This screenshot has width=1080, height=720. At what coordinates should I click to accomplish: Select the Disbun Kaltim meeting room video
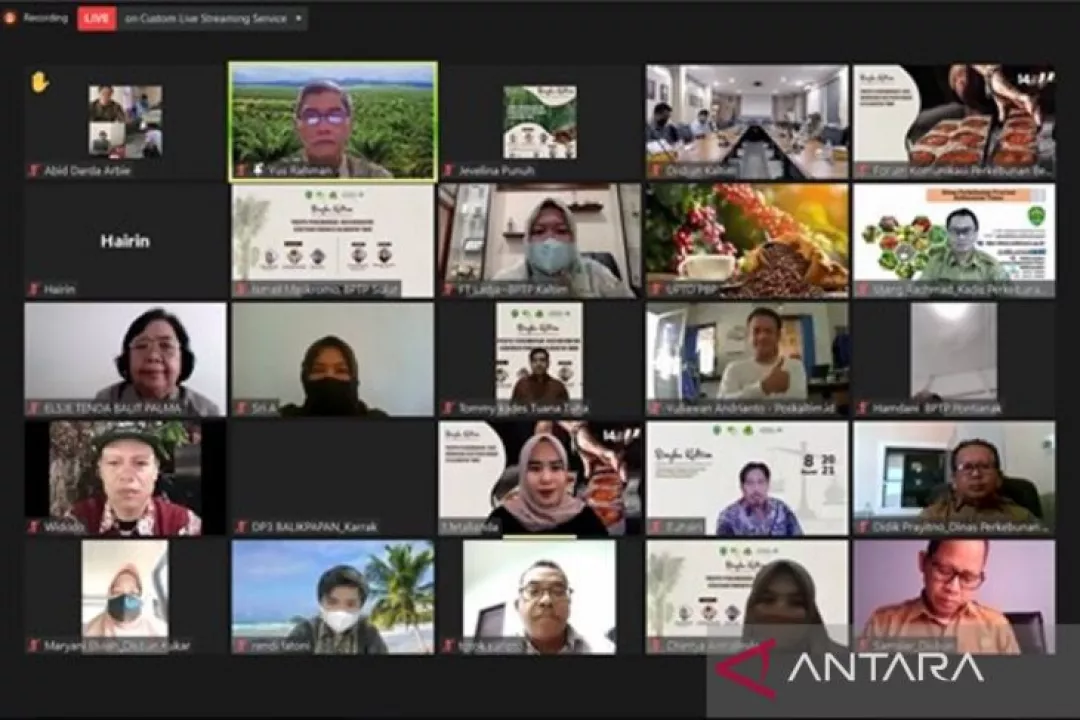tap(747, 121)
